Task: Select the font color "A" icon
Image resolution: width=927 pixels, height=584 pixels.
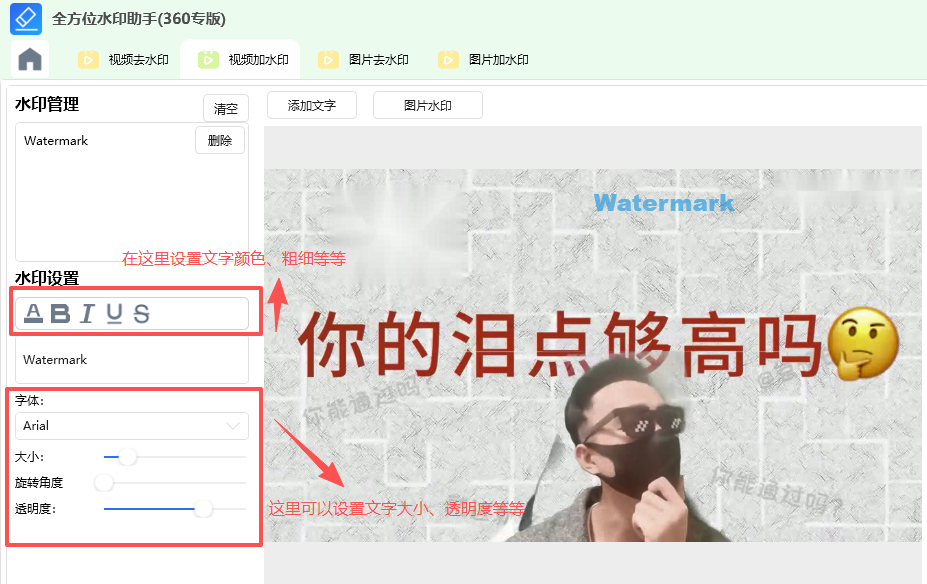Action: click(33, 313)
